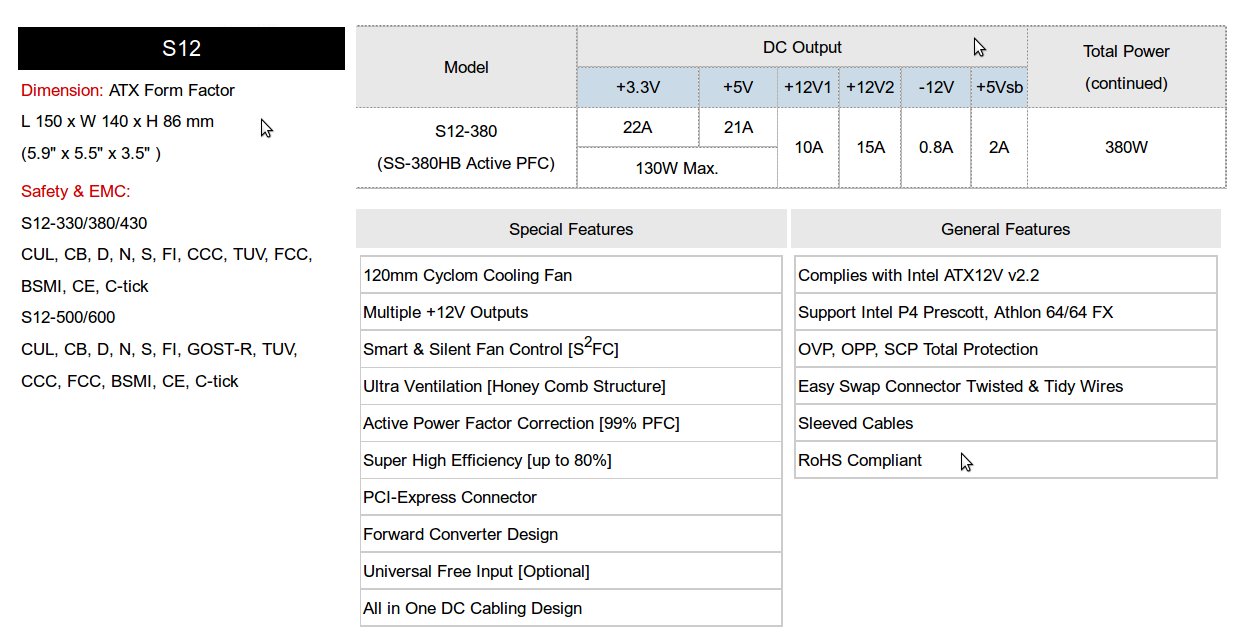1254x642 pixels.
Task: Click the DC Output table header
Action: (x=802, y=47)
